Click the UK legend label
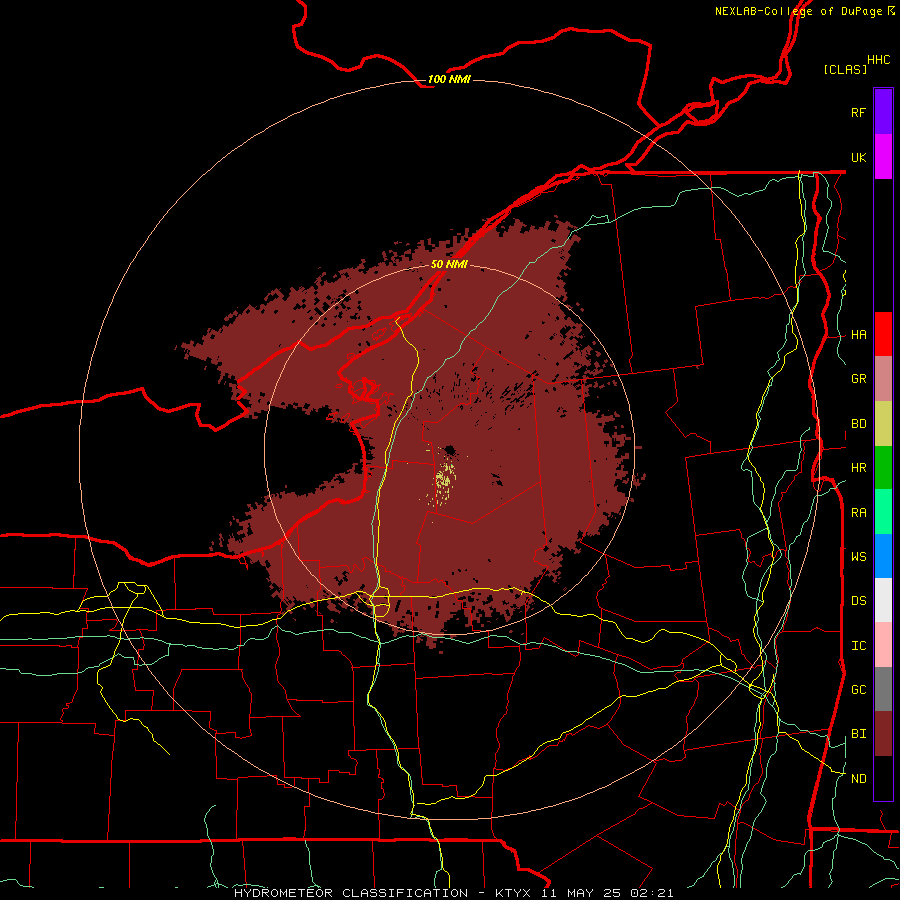 click(859, 158)
